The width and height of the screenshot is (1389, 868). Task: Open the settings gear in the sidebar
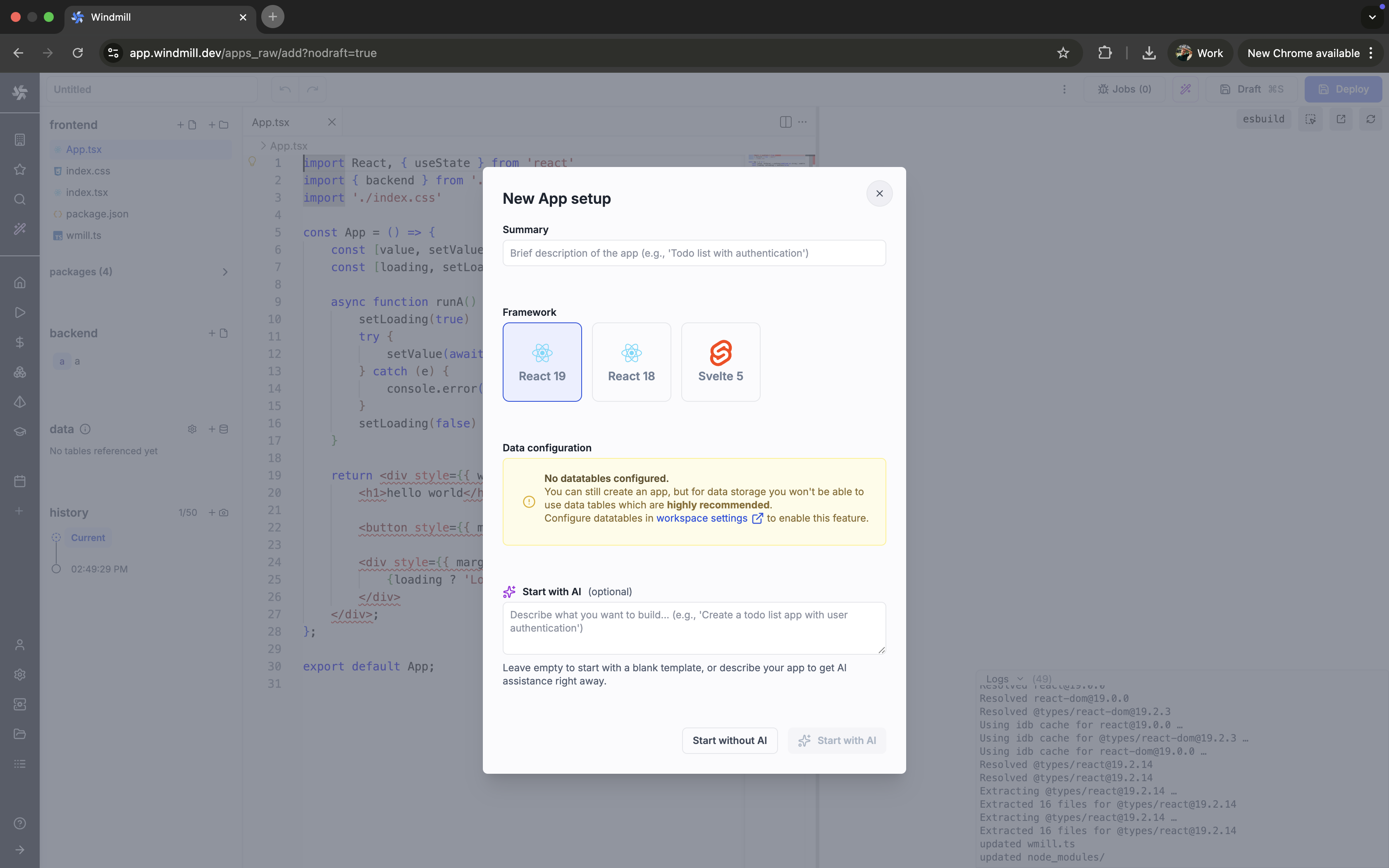pos(19,675)
